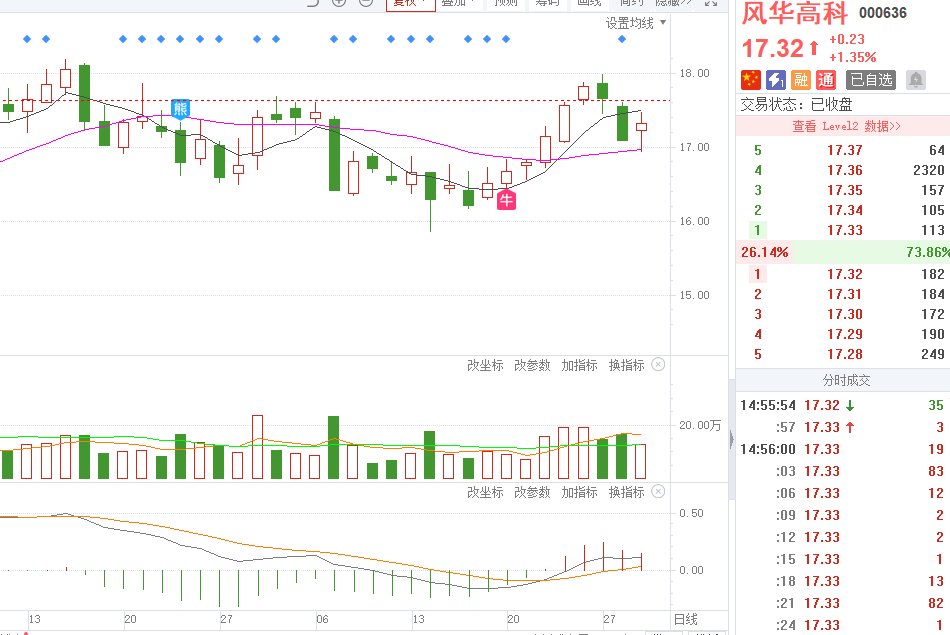Click the China flag icon

coord(750,80)
